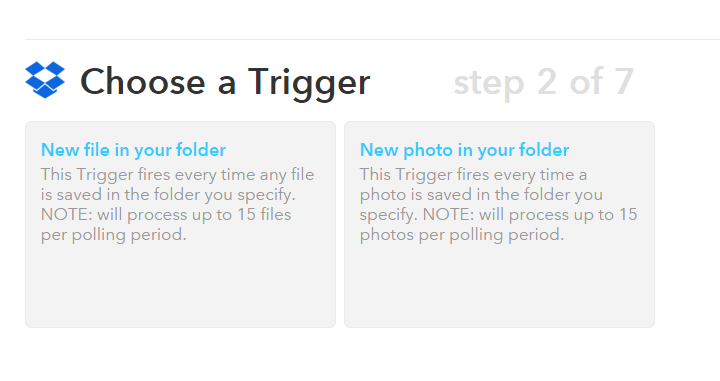Open the "New photo in your folder" trigger link
This screenshot has height=381, width=720.
click(464, 150)
